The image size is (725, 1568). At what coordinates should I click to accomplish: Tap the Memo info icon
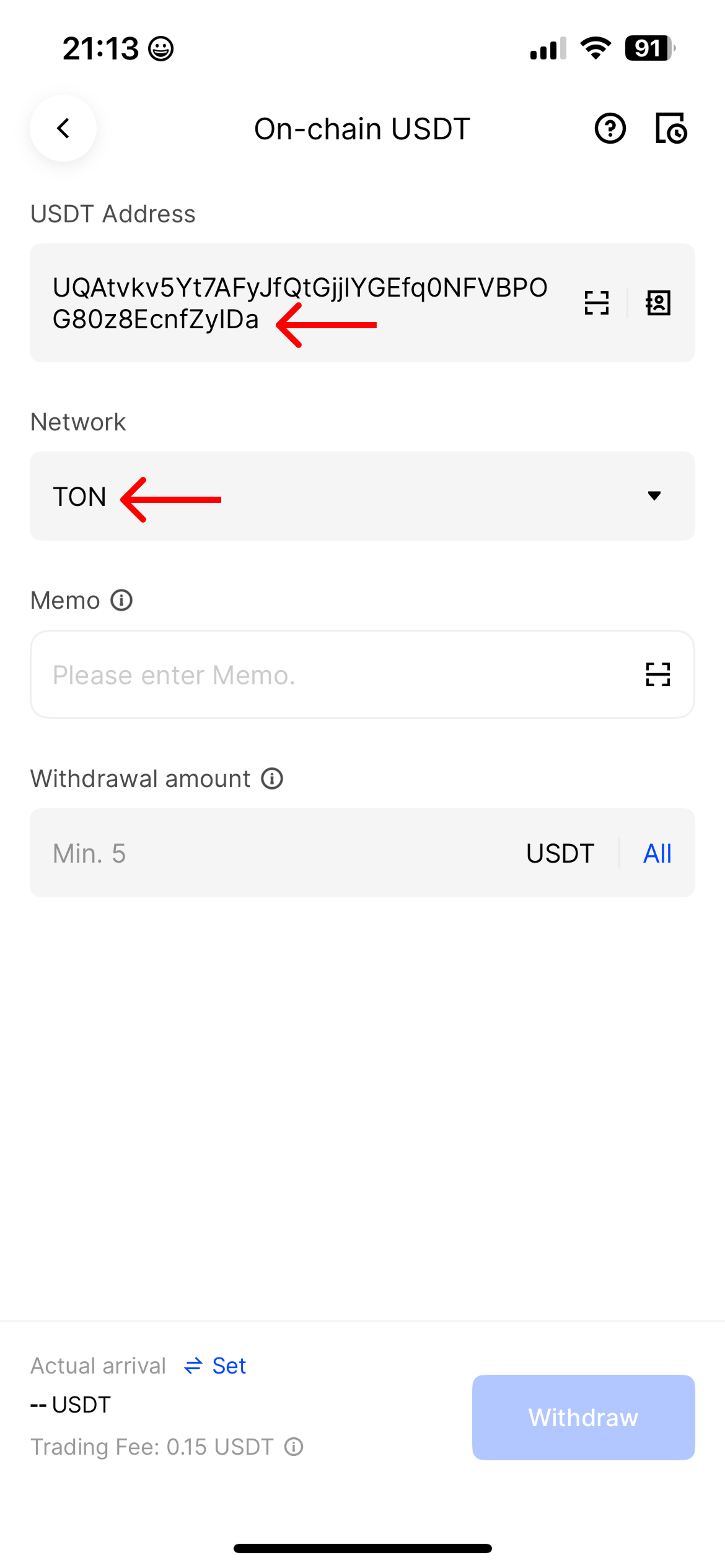click(x=121, y=600)
